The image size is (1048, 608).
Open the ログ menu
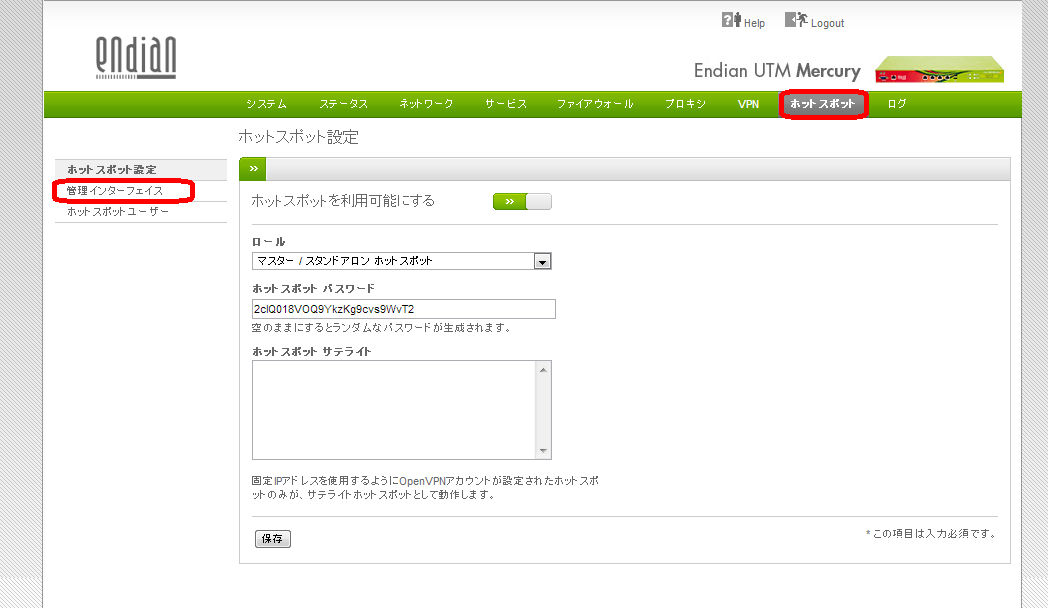897,104
